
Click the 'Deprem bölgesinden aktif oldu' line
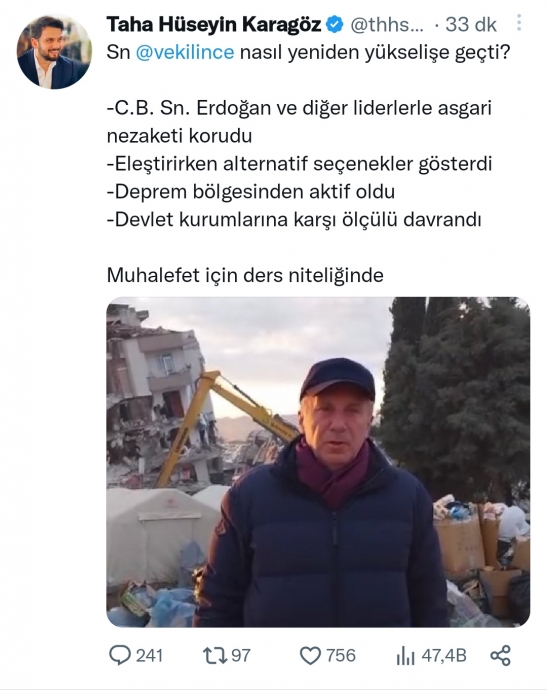coord(251,192)
